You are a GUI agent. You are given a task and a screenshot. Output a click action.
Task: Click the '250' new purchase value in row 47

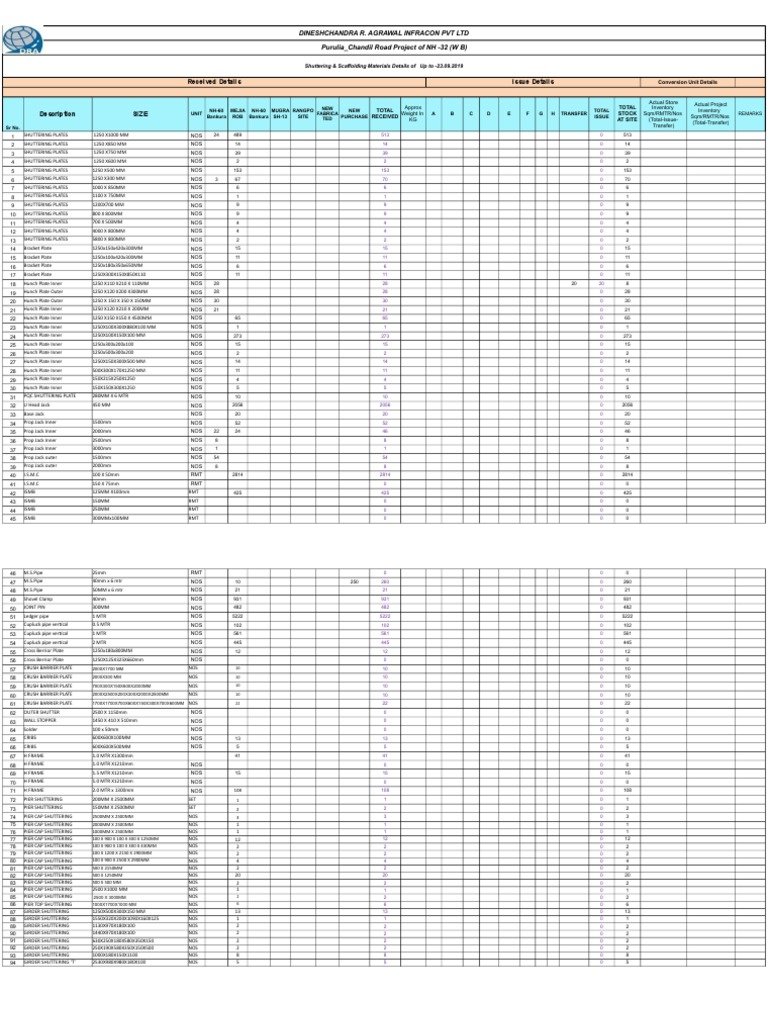[x=354, y=581]
